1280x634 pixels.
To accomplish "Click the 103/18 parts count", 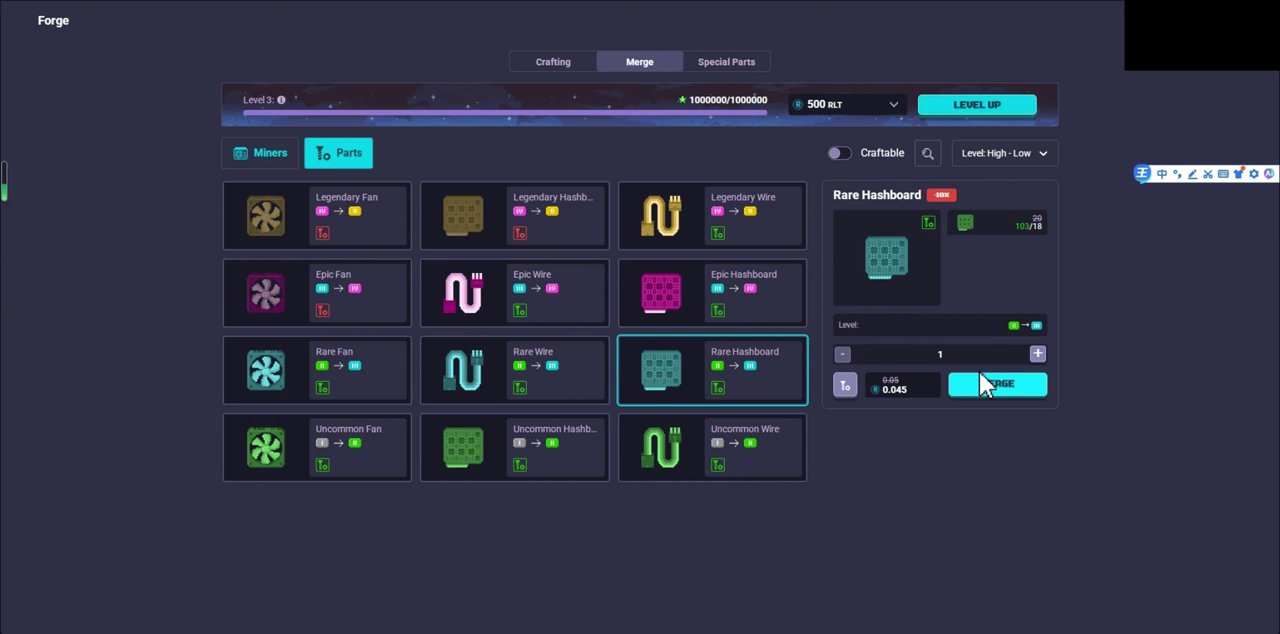I will click(1029, 227).
